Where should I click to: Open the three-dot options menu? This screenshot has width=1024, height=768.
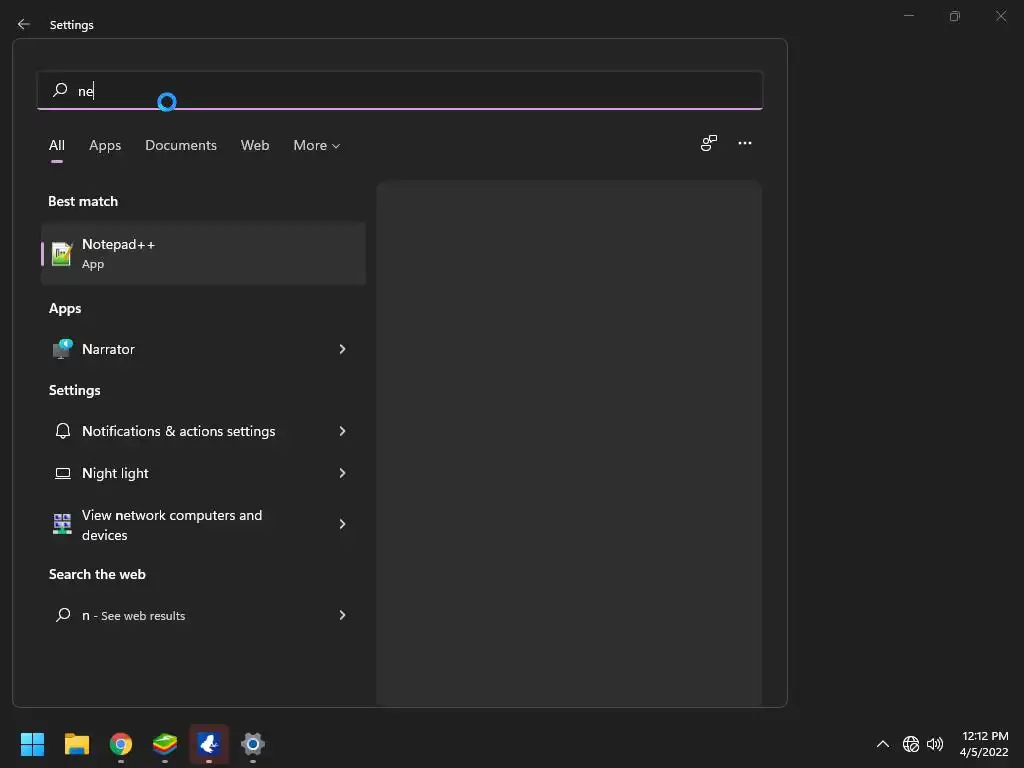click(744, 143)
